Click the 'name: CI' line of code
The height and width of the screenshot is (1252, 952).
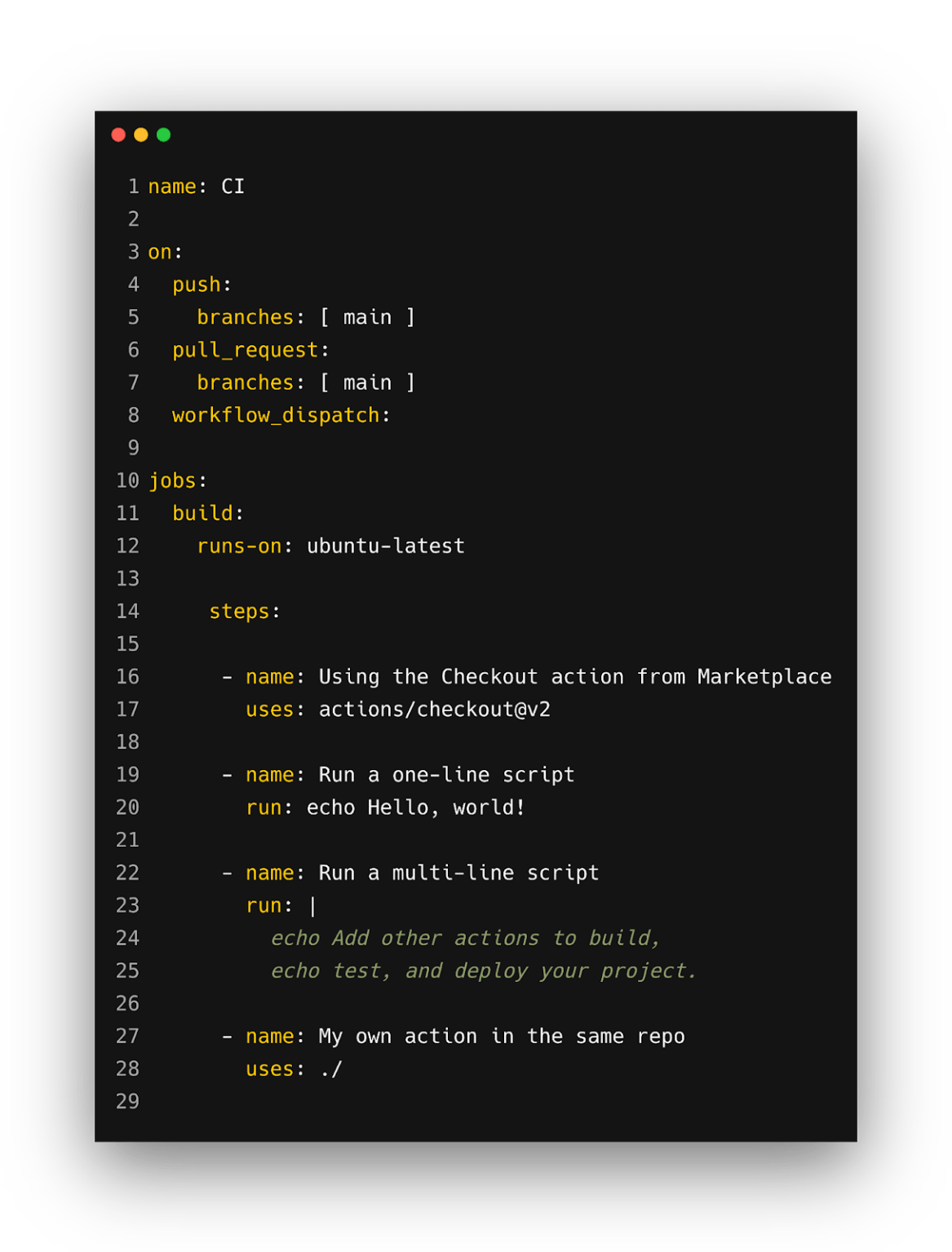pos(196,187)
